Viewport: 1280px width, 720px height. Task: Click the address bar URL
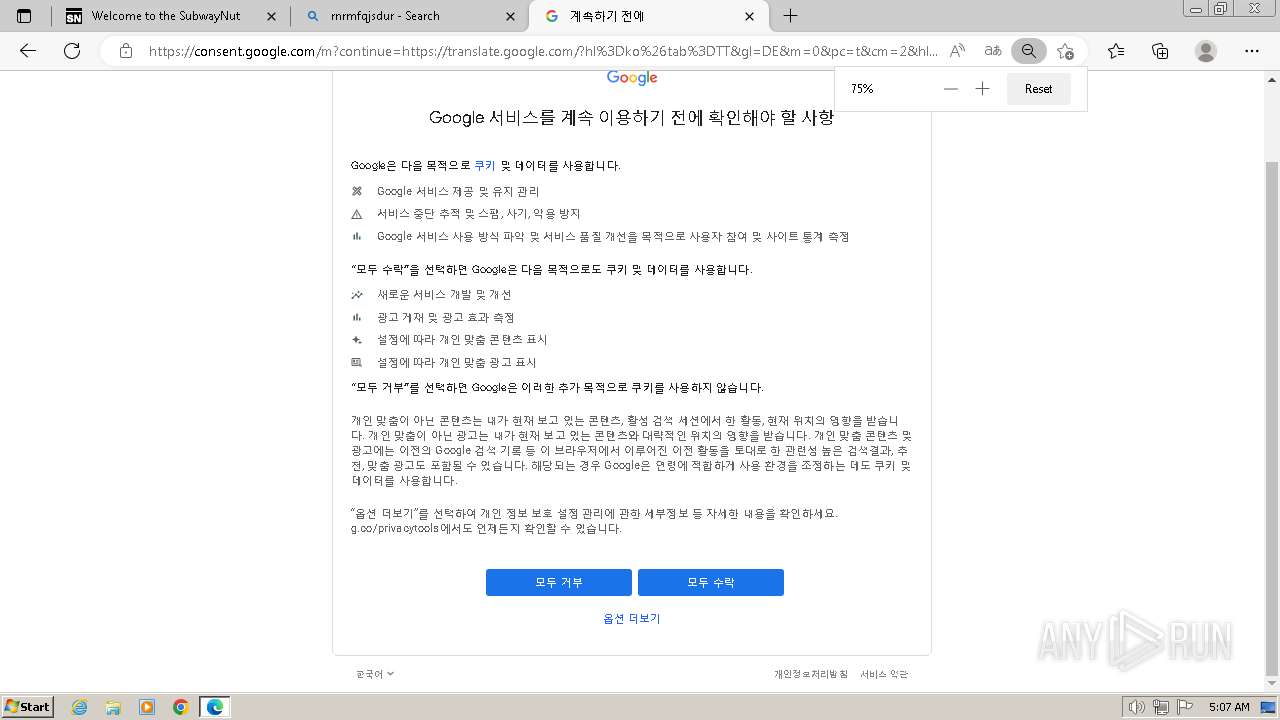(543, 51)
